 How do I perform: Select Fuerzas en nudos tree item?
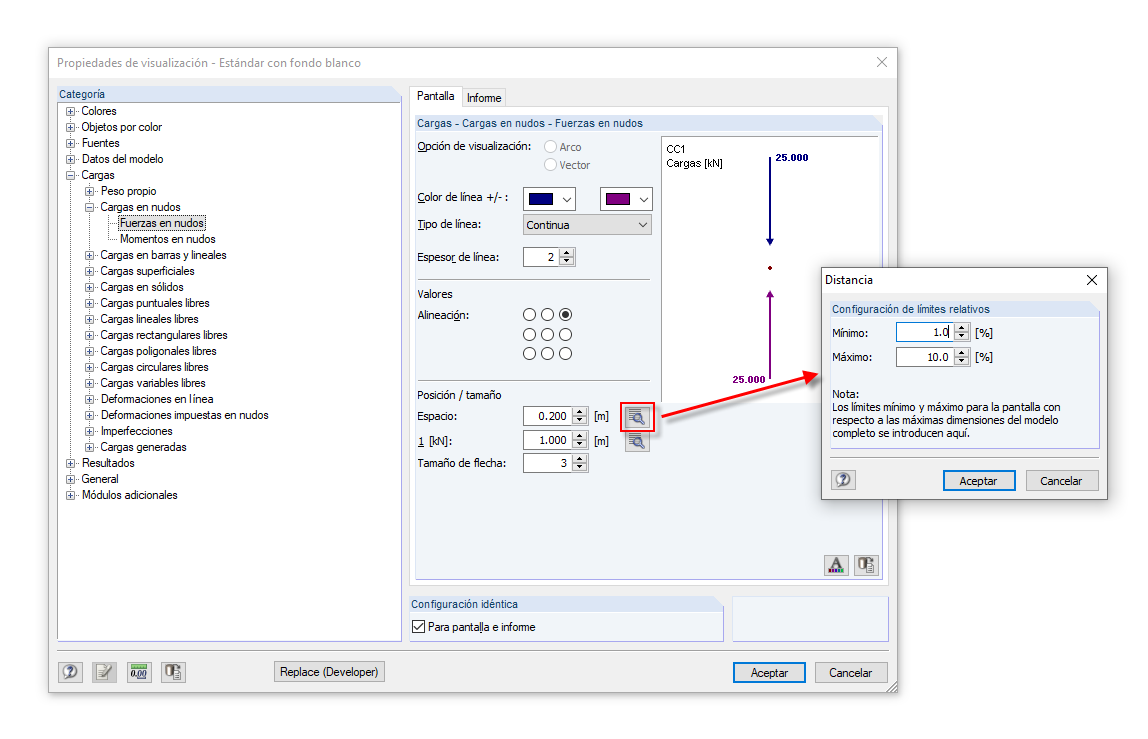pyautogui.click(x=162, y=223)
